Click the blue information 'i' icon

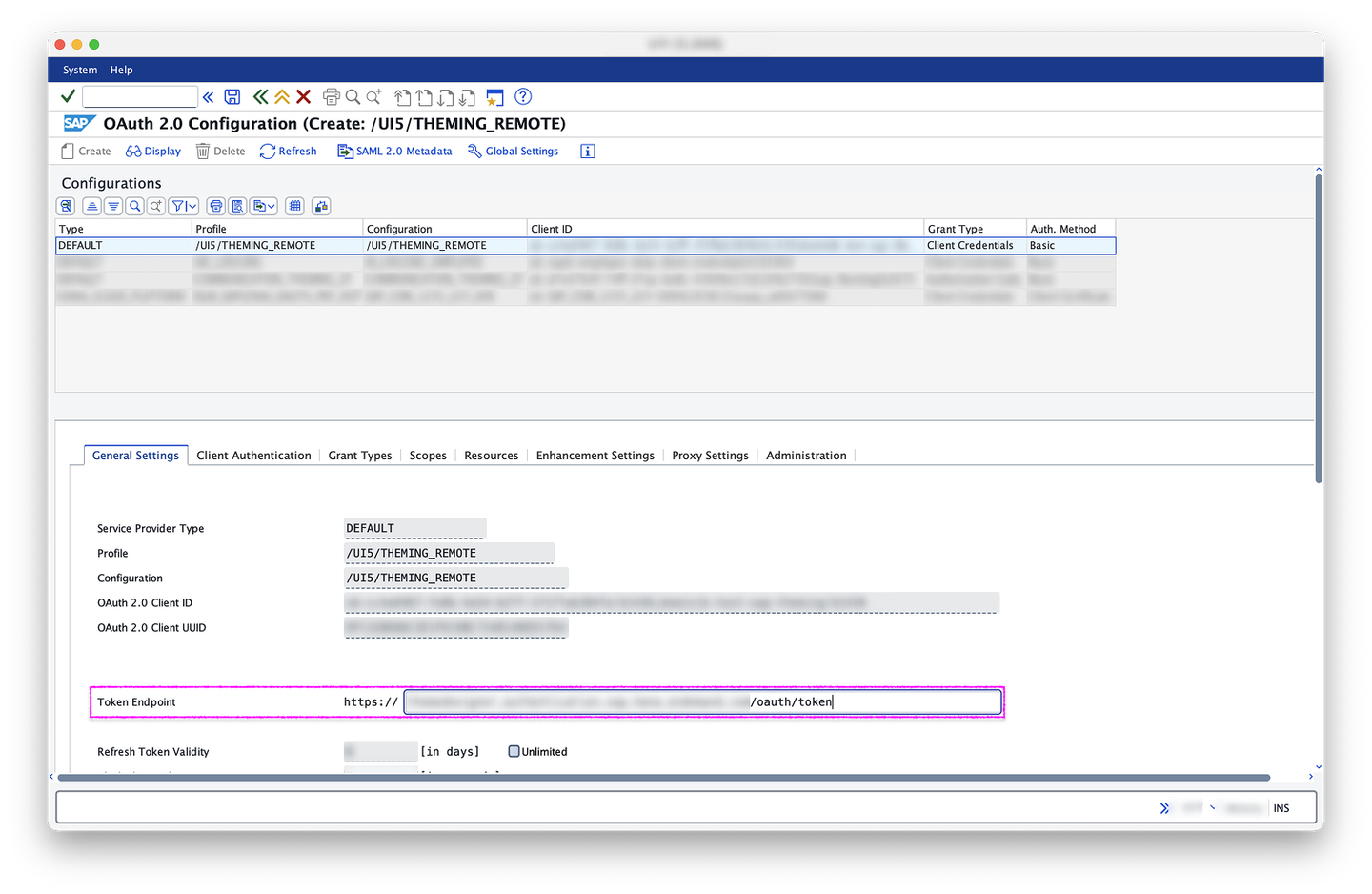pyautogui.click(x=588, y=151)
